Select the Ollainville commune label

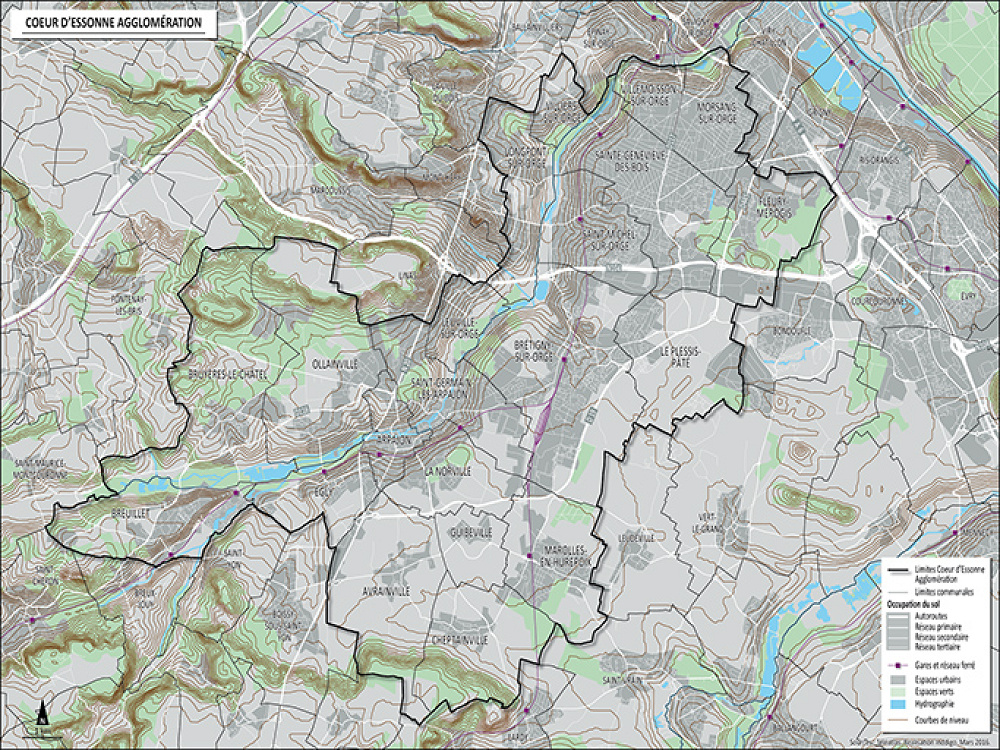click(334, 364)
